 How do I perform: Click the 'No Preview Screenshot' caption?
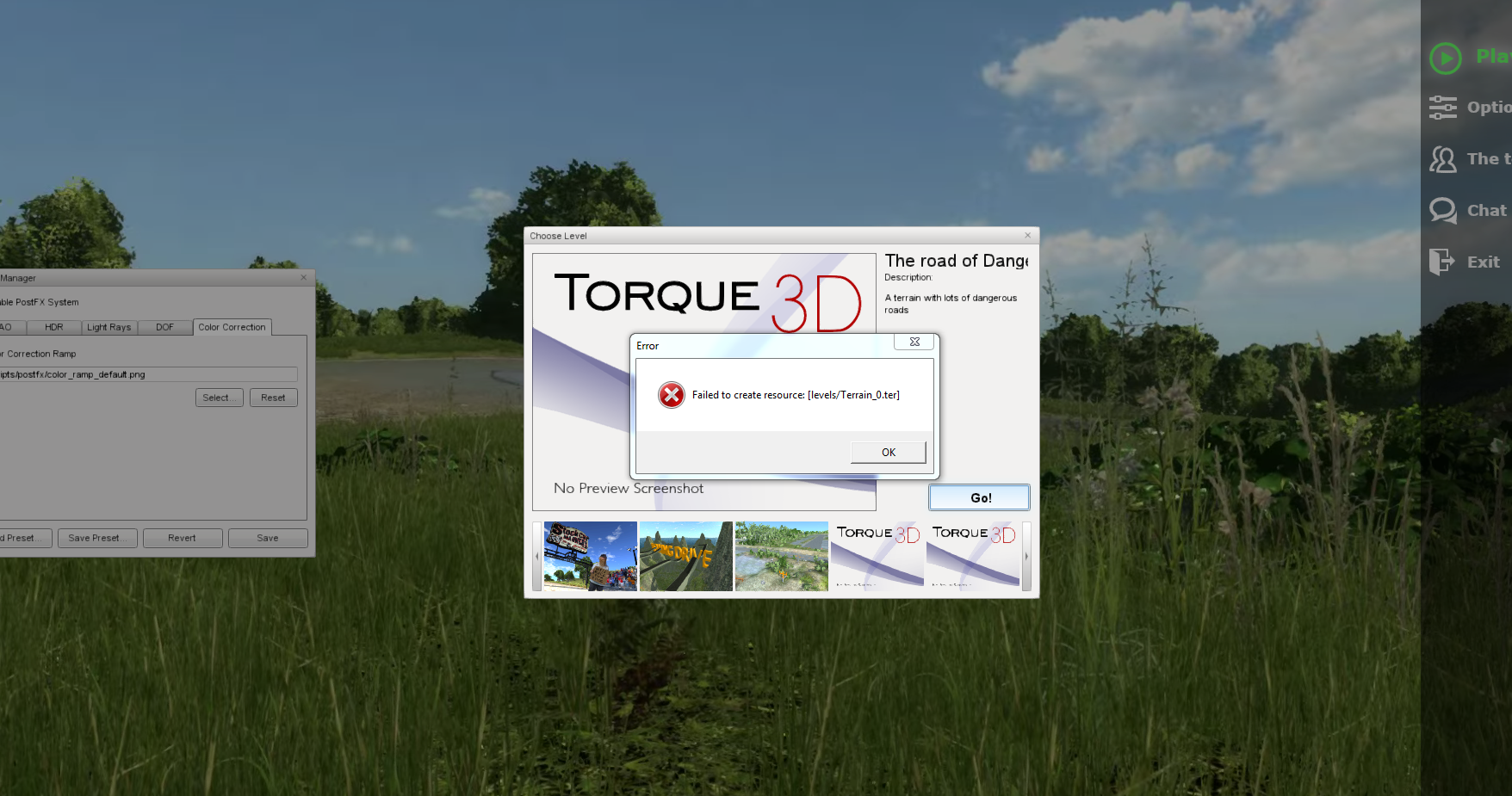click(x=629, y=488)
